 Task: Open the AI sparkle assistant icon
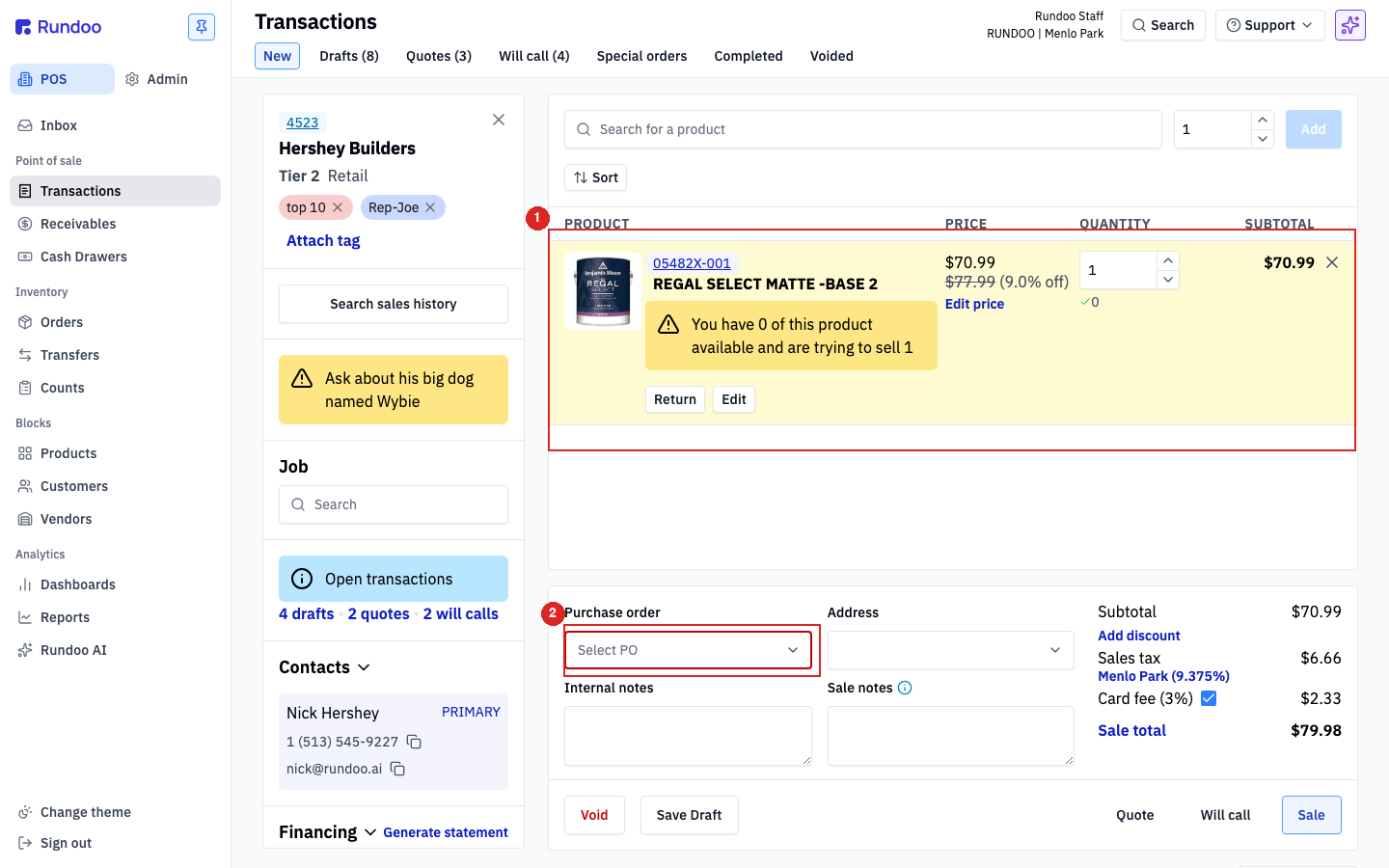[x=1350, y=25]
